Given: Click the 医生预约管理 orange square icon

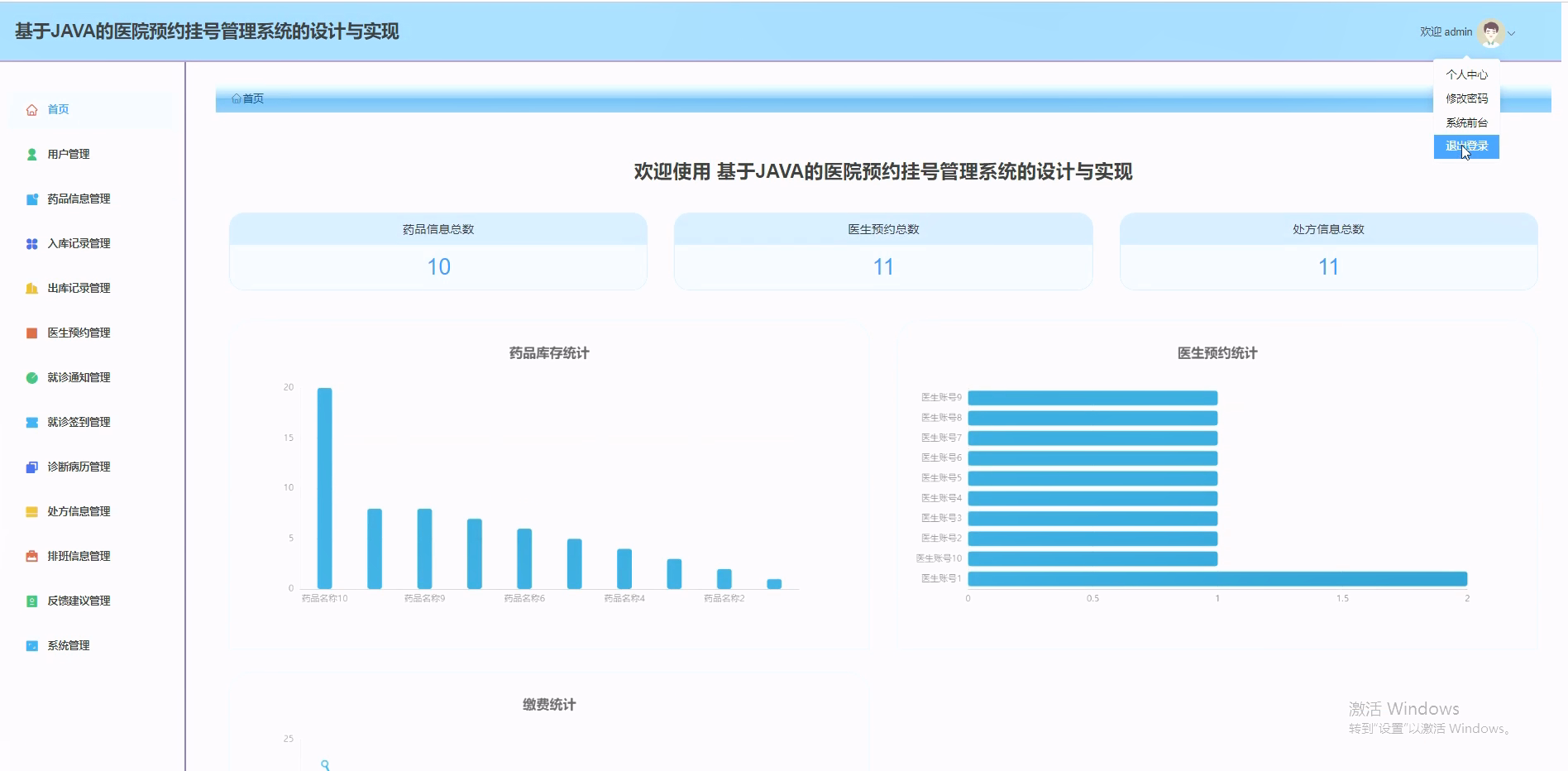Looking at the screenshot, I should click(x=31, y=333).
